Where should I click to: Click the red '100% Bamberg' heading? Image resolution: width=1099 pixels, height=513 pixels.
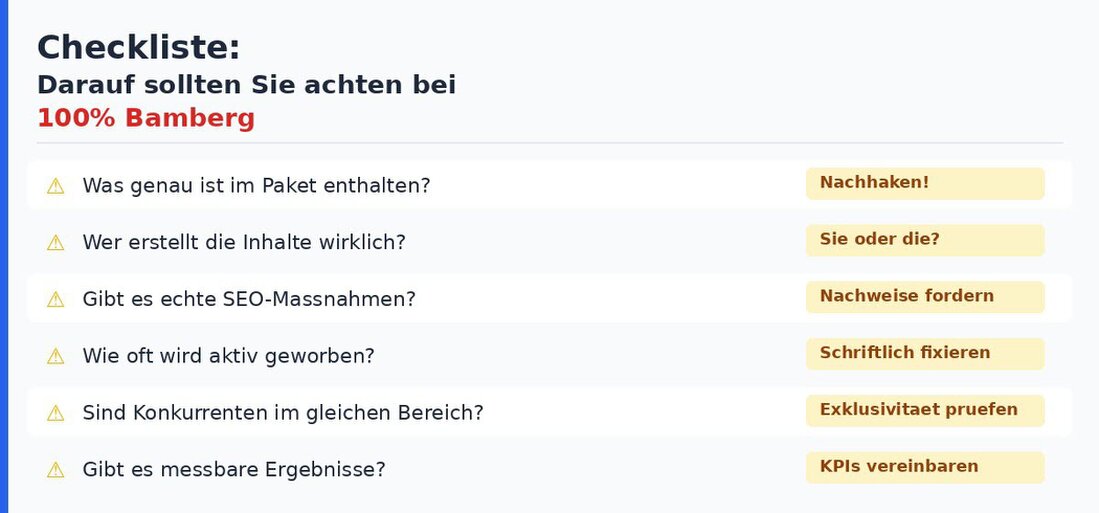pos(146,118)
